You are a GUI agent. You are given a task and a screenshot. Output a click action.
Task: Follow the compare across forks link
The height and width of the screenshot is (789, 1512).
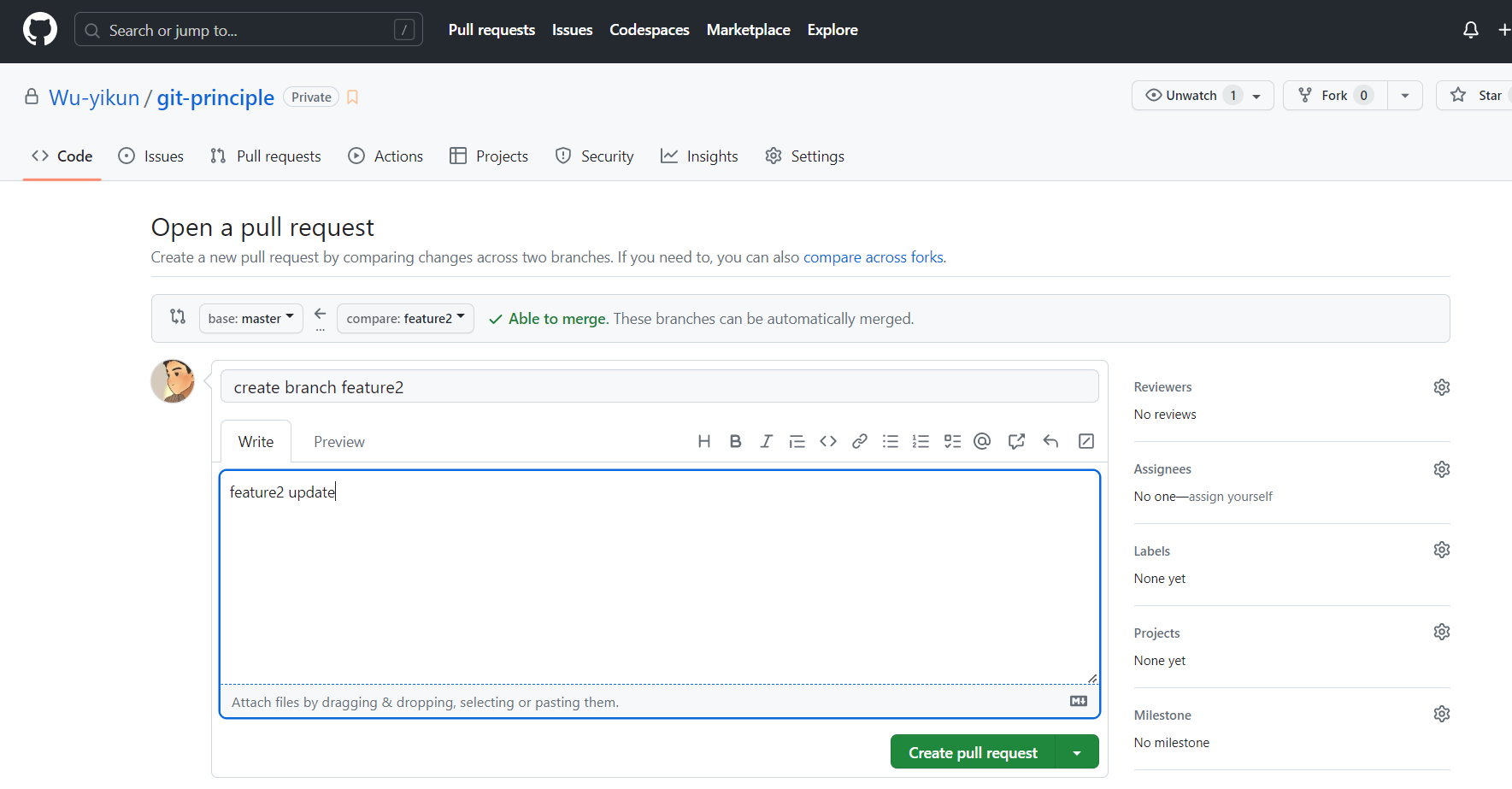point(873,257)
